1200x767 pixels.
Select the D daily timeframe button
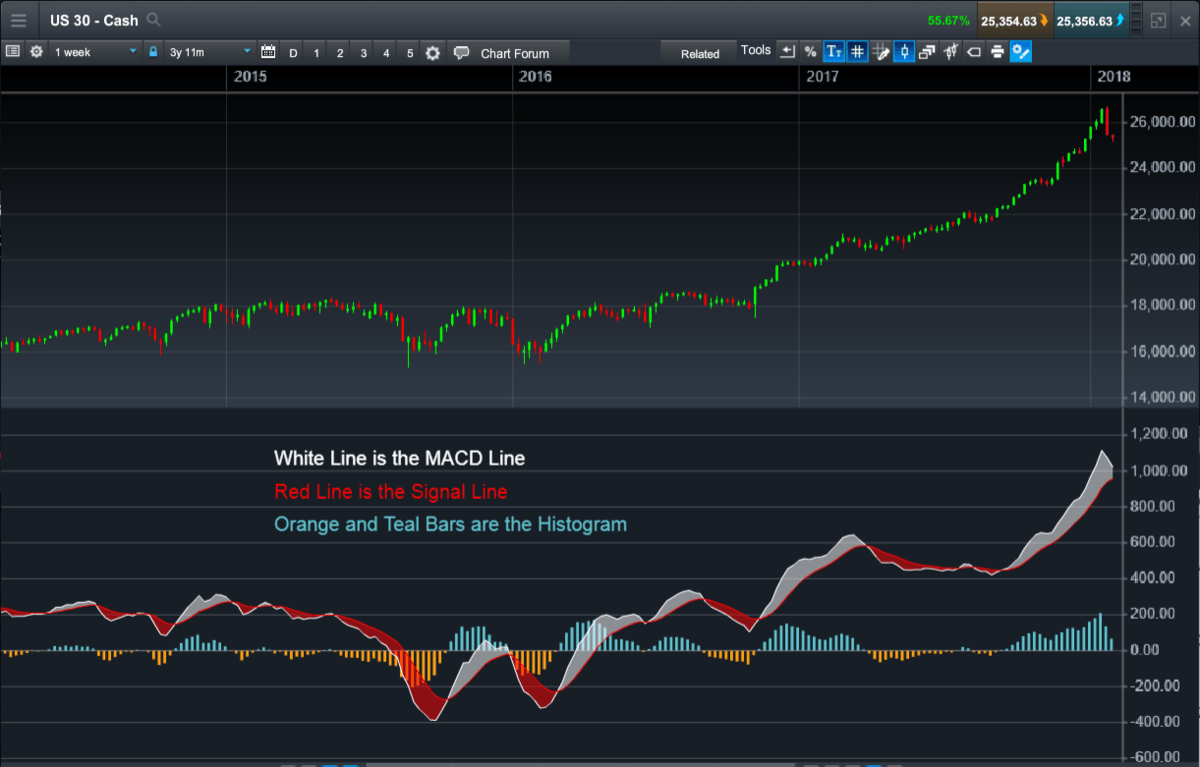pos(292,51)
